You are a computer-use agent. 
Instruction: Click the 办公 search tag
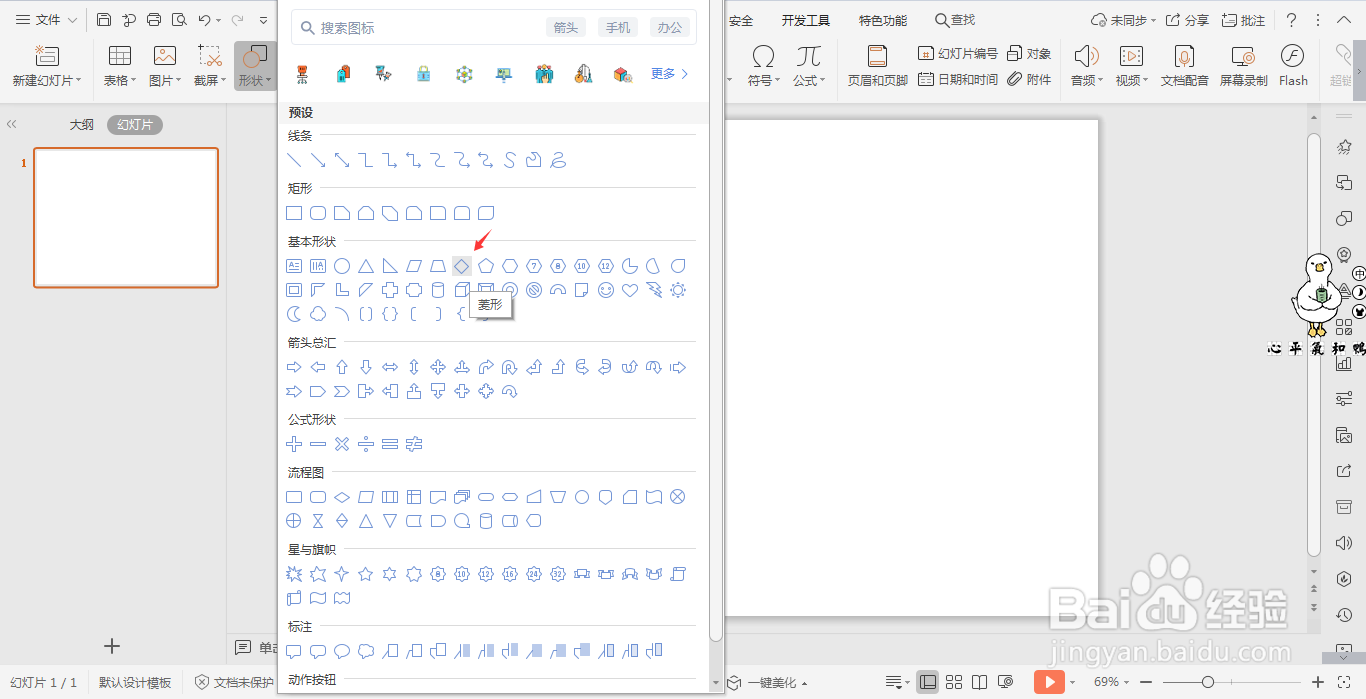pos(670,28)
